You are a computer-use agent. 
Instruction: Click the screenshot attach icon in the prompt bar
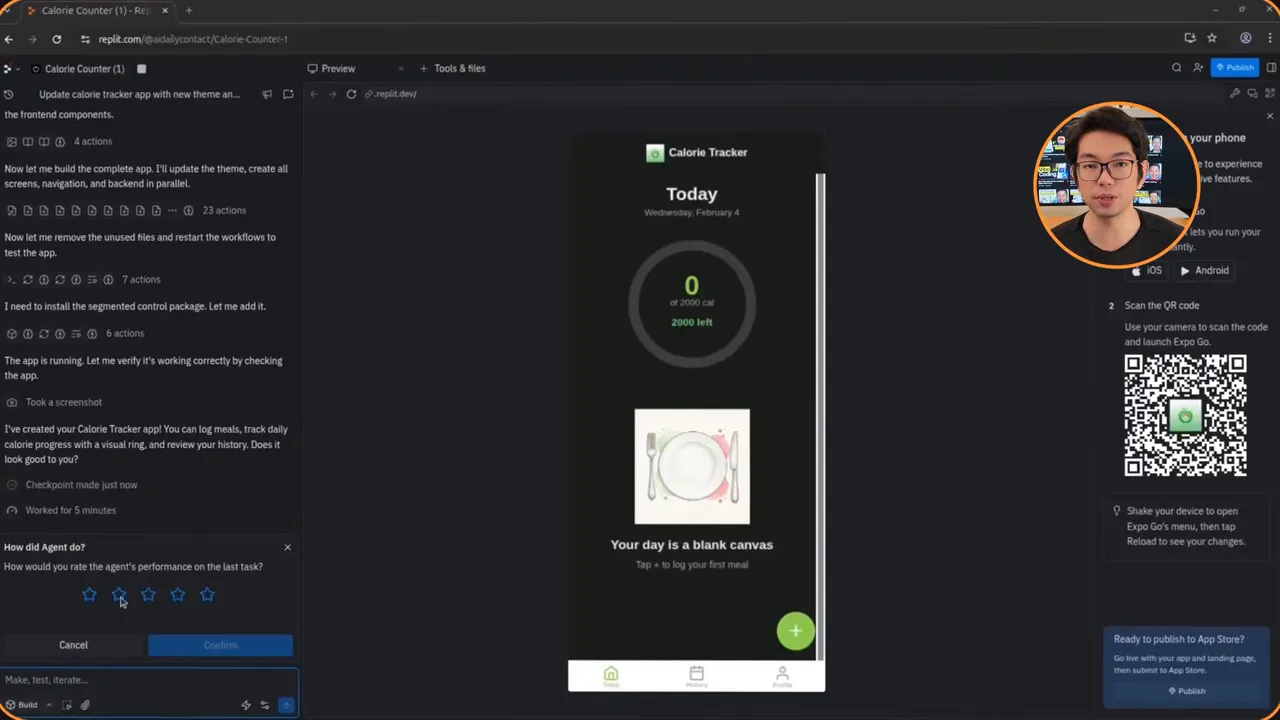pyautogui.click(x=66, y=705)
